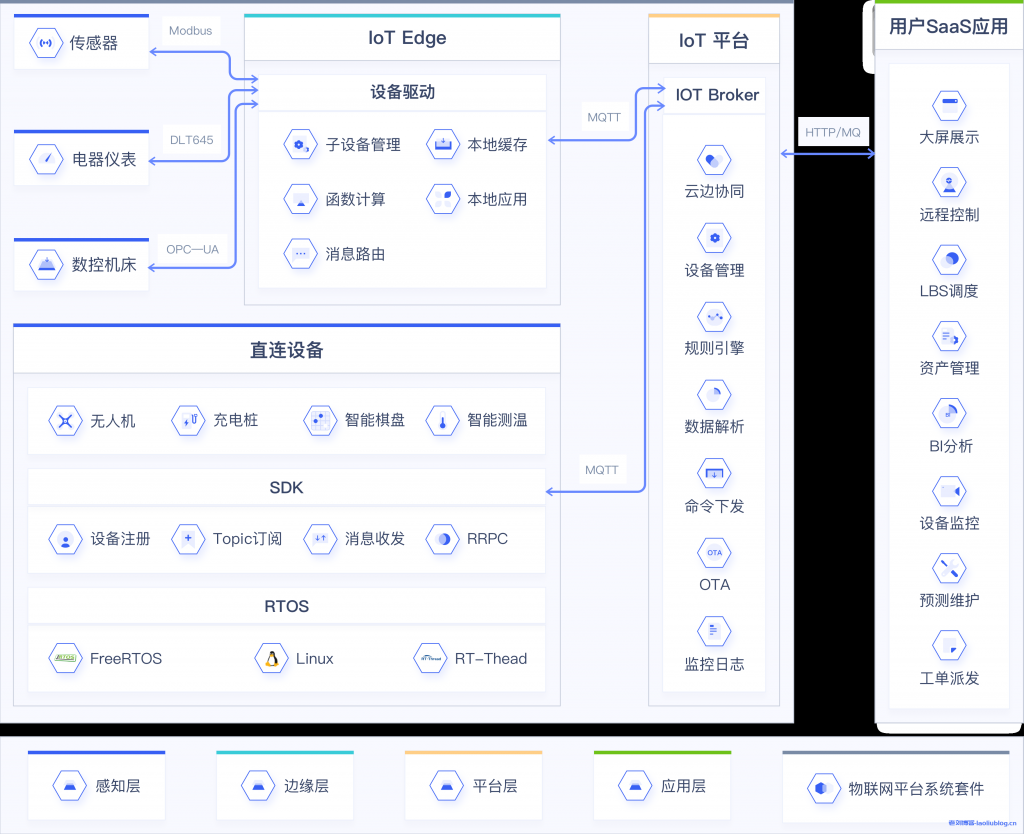Select the Linux penguin icon
The image size is (1024, 834).
tap(271, 657)
